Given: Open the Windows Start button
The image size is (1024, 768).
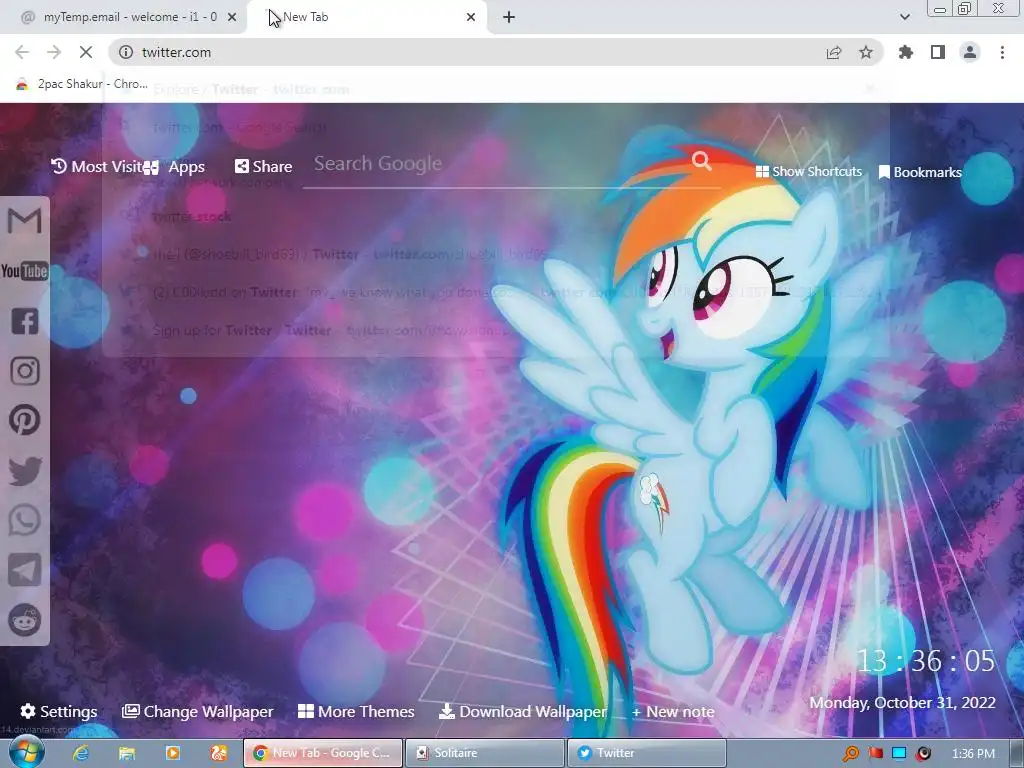Looking at the screenshot, I should (x=26, y=752).
